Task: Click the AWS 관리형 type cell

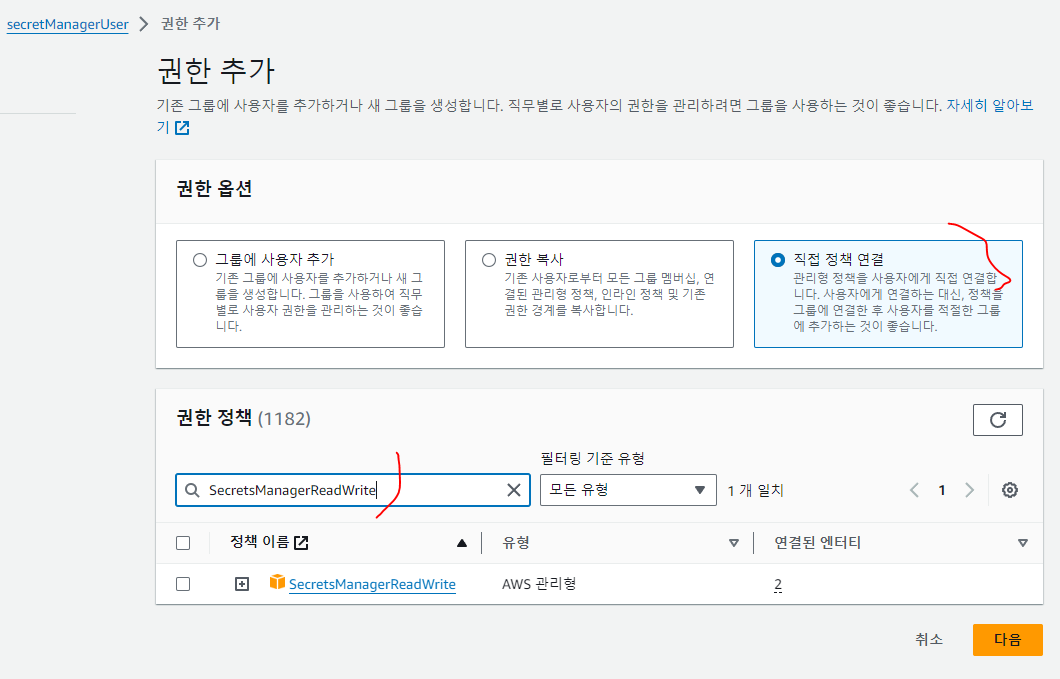Action: [x=539, y=584]
